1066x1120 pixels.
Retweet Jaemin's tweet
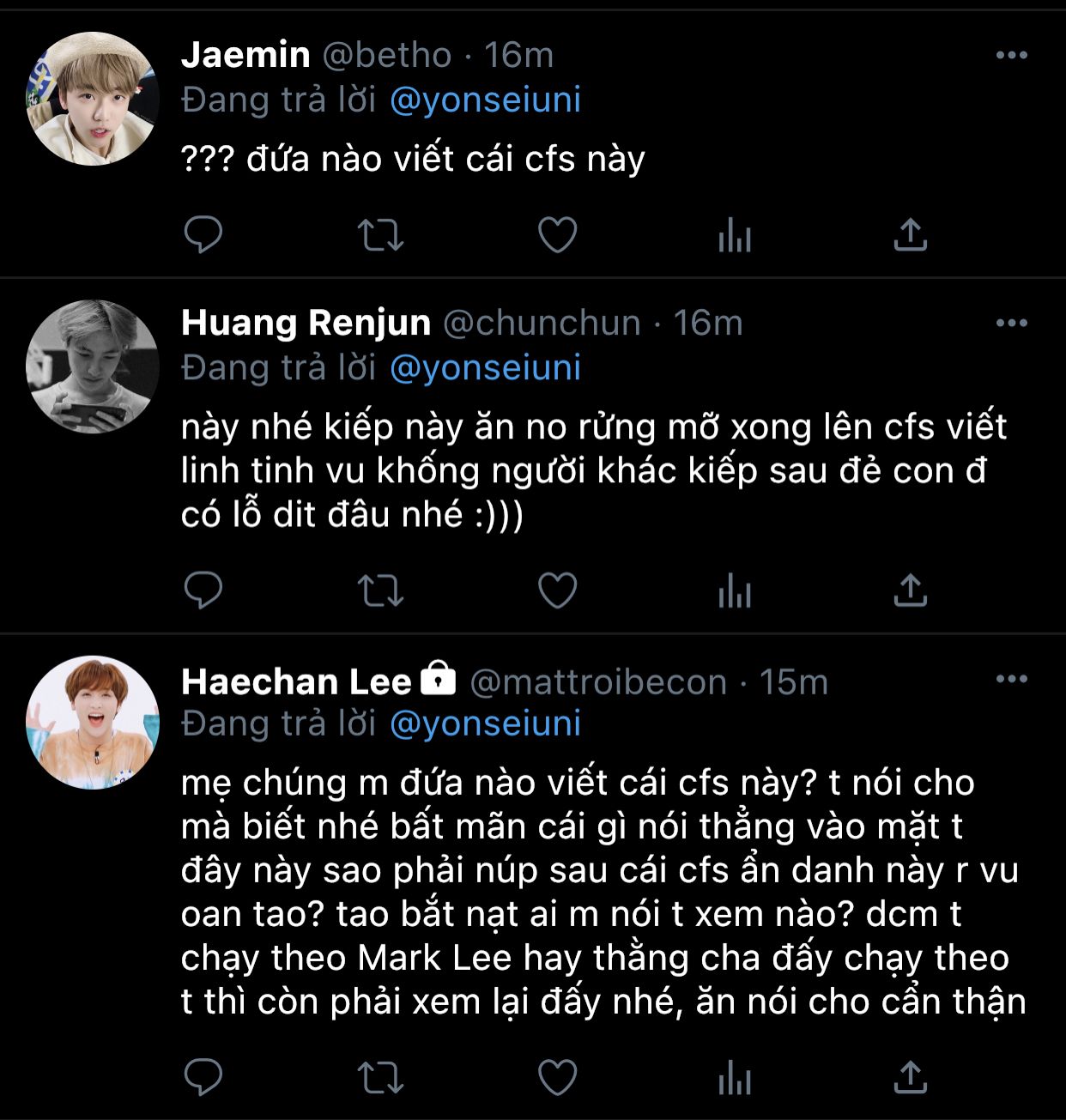tap(380, 234)
